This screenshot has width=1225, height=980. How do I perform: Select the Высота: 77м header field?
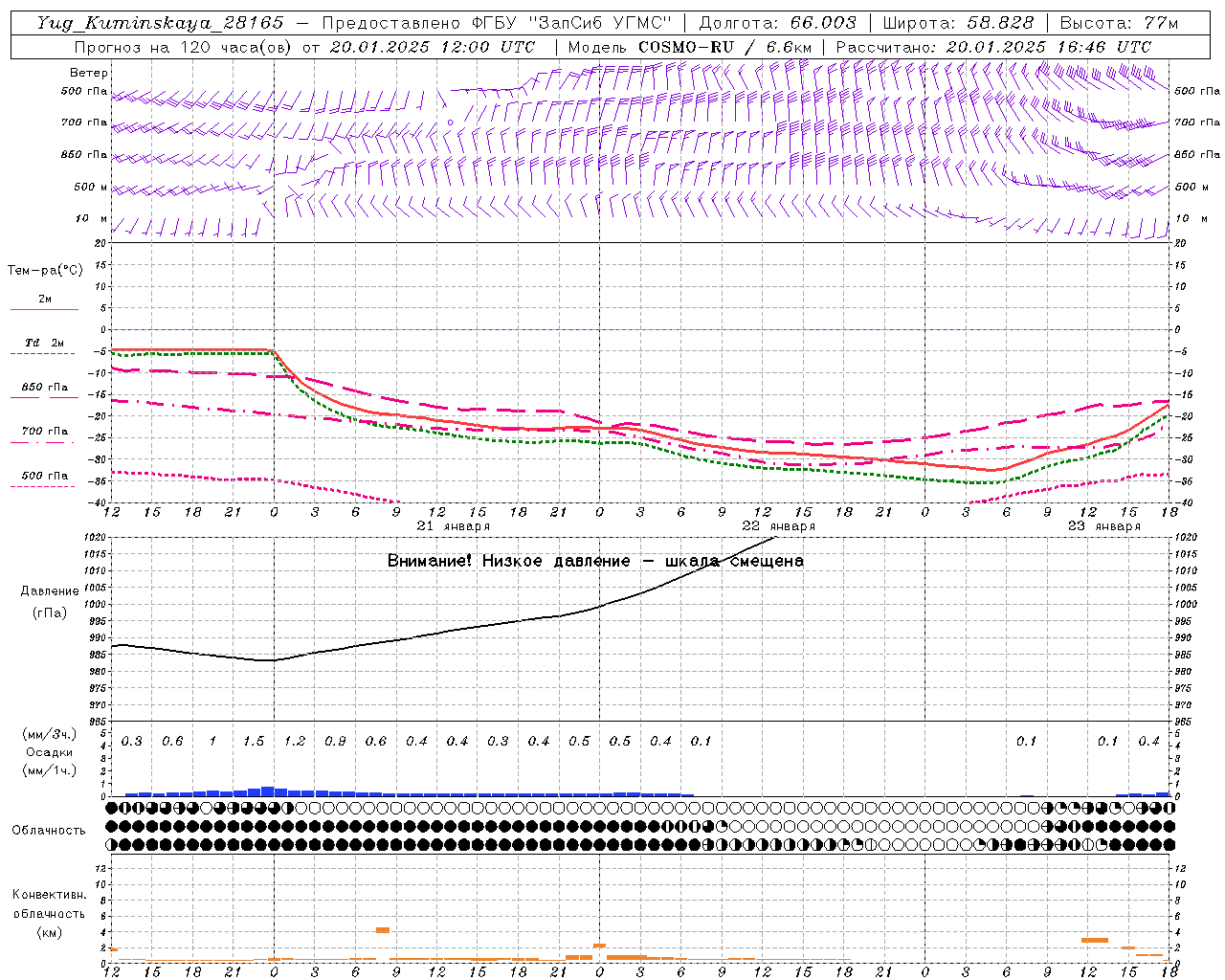(1119, 23)
